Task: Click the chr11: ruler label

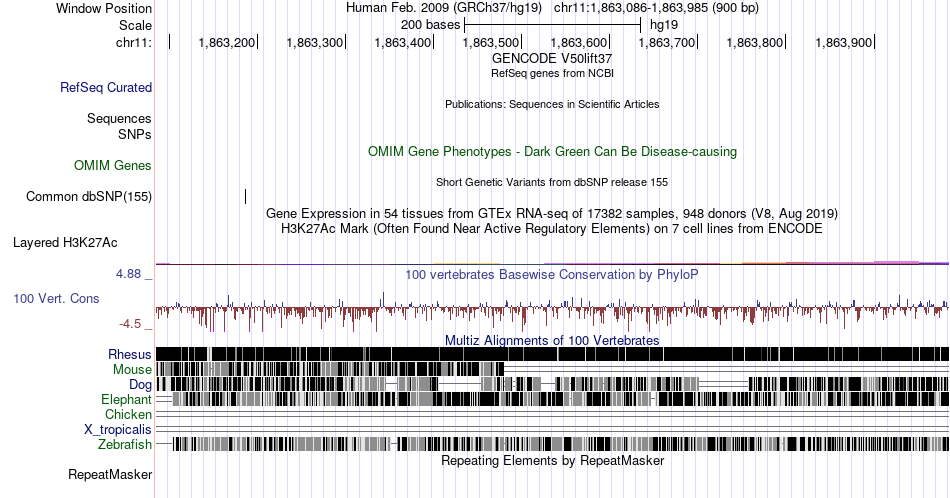Action: (x=134, y=42)
